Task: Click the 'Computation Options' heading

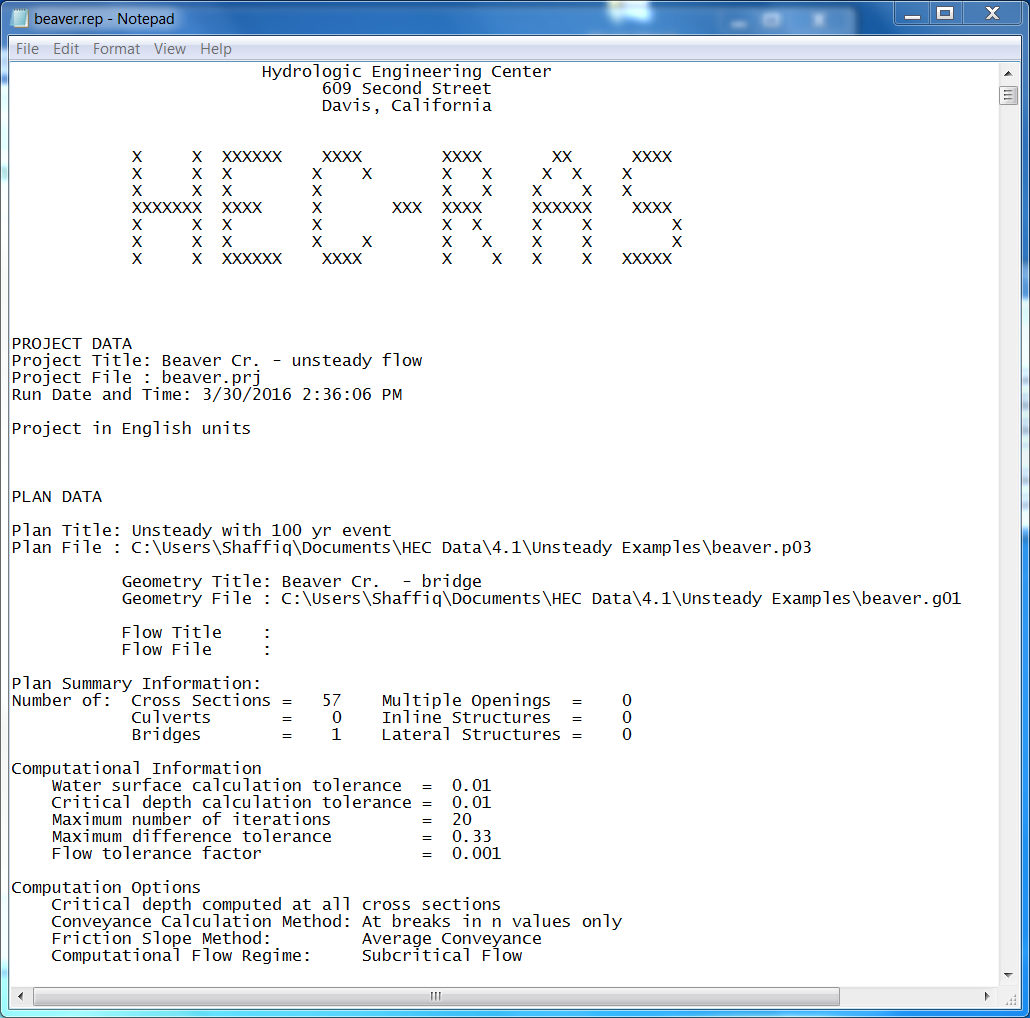Action: pos(106,888)
